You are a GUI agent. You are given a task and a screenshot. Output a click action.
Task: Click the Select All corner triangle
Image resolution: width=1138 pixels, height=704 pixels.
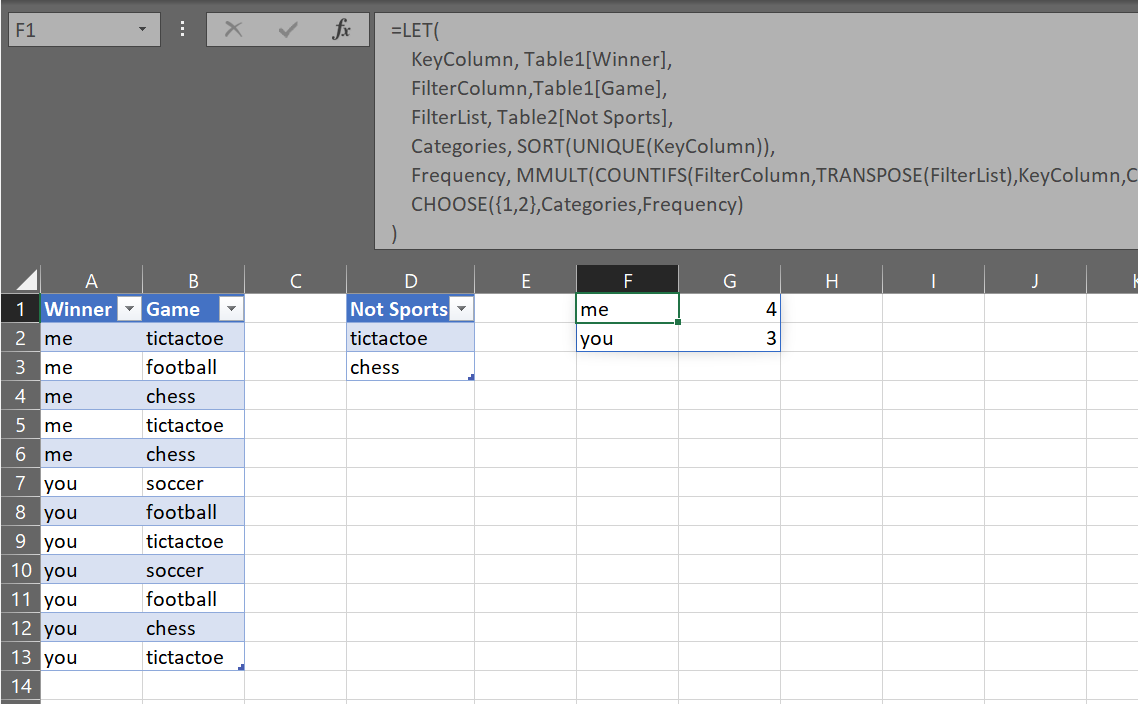click(26, 280)
